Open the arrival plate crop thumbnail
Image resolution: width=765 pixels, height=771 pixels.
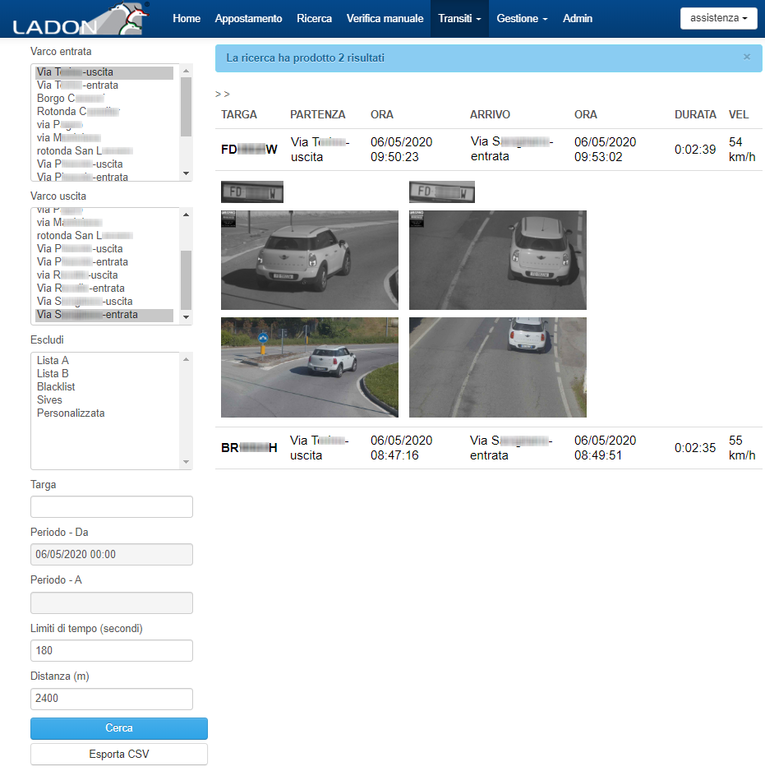coord(442,192)
